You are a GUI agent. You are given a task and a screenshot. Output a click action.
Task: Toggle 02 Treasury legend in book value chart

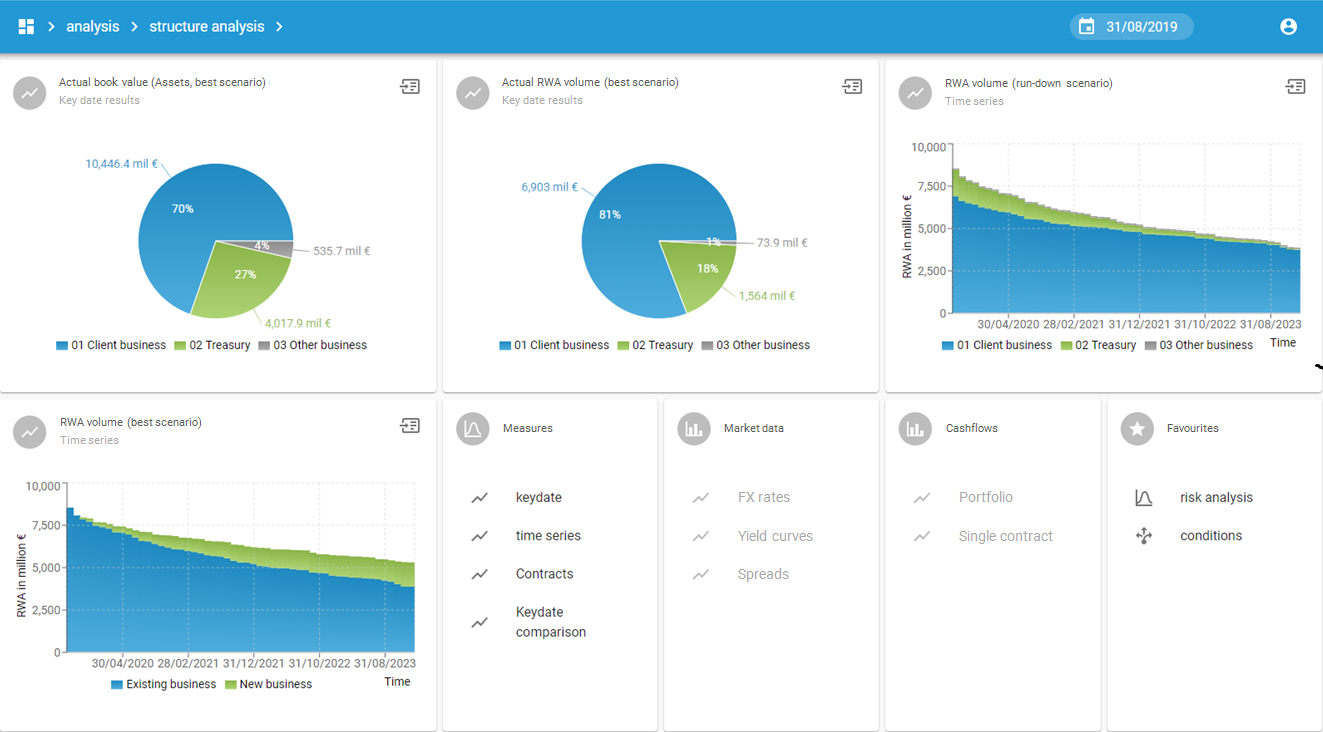tap(214, 345)
